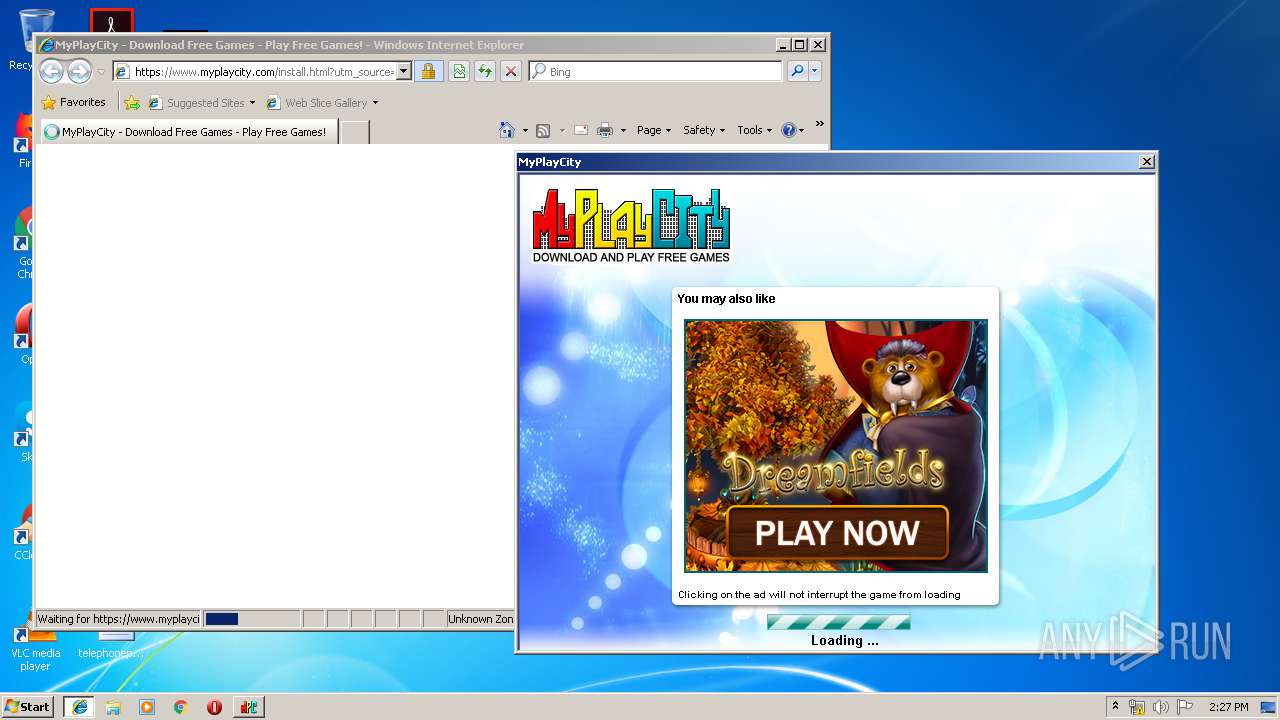This screenshot has width=1280, height=720.
Task: Open the Favorites star button
Action: pyautogui.click(x=73, y=102)
